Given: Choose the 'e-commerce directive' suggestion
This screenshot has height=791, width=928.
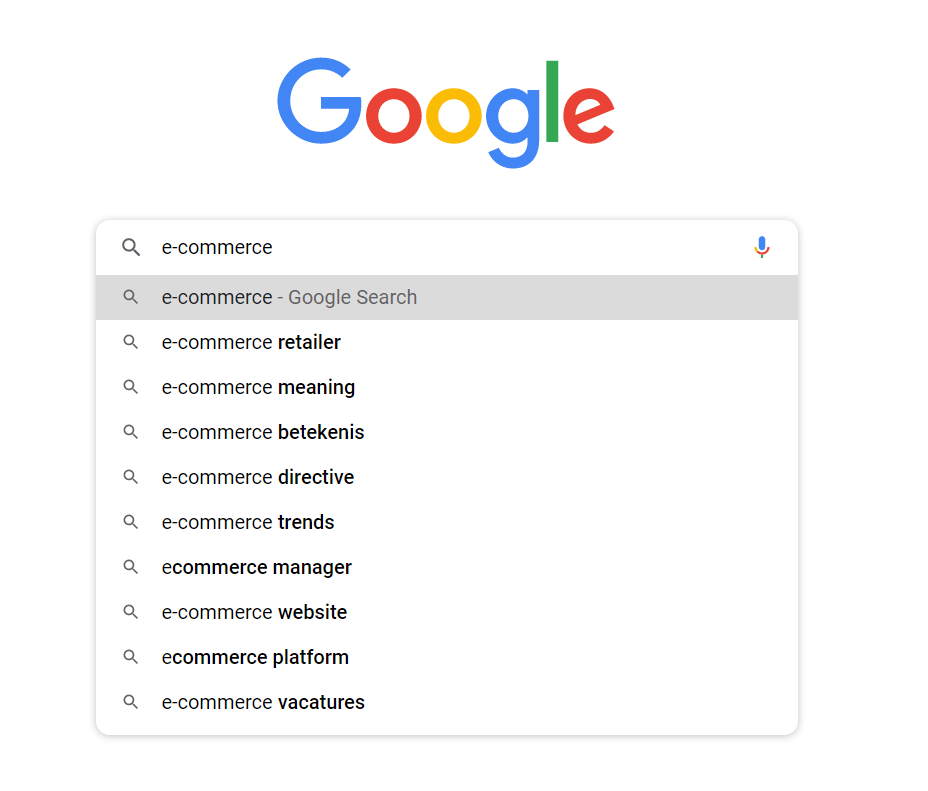Looking at the screenshot, I should tap(258, 477).
